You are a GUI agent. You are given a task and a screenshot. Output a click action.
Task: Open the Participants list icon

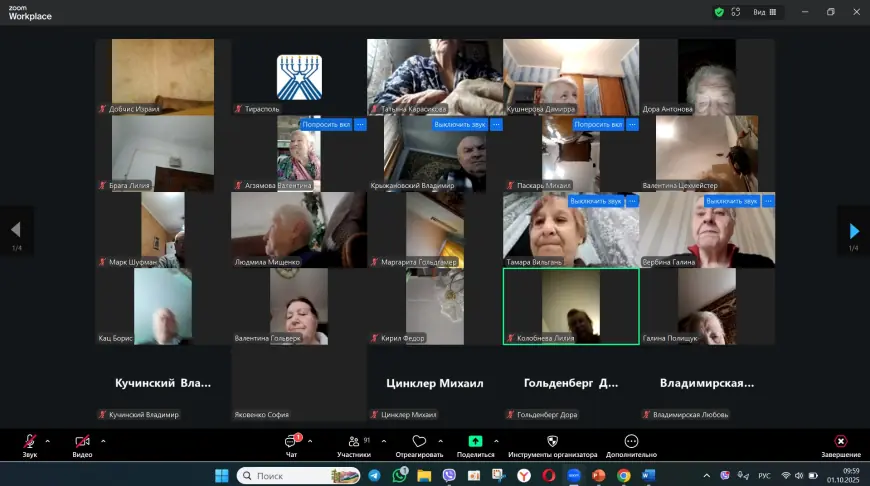354,441
